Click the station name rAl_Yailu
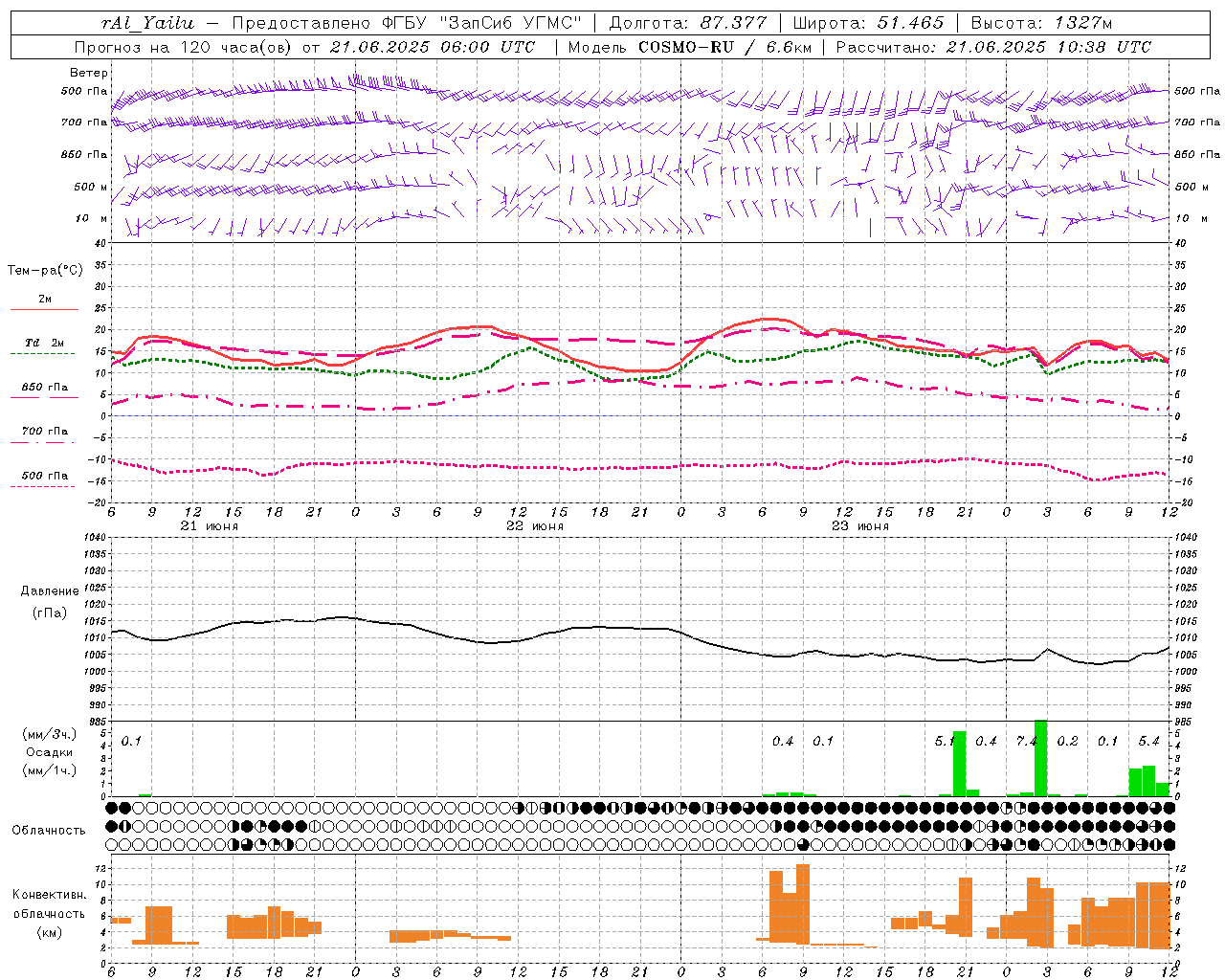Viewport: 1225px width, 980px height. coord(147,23)
